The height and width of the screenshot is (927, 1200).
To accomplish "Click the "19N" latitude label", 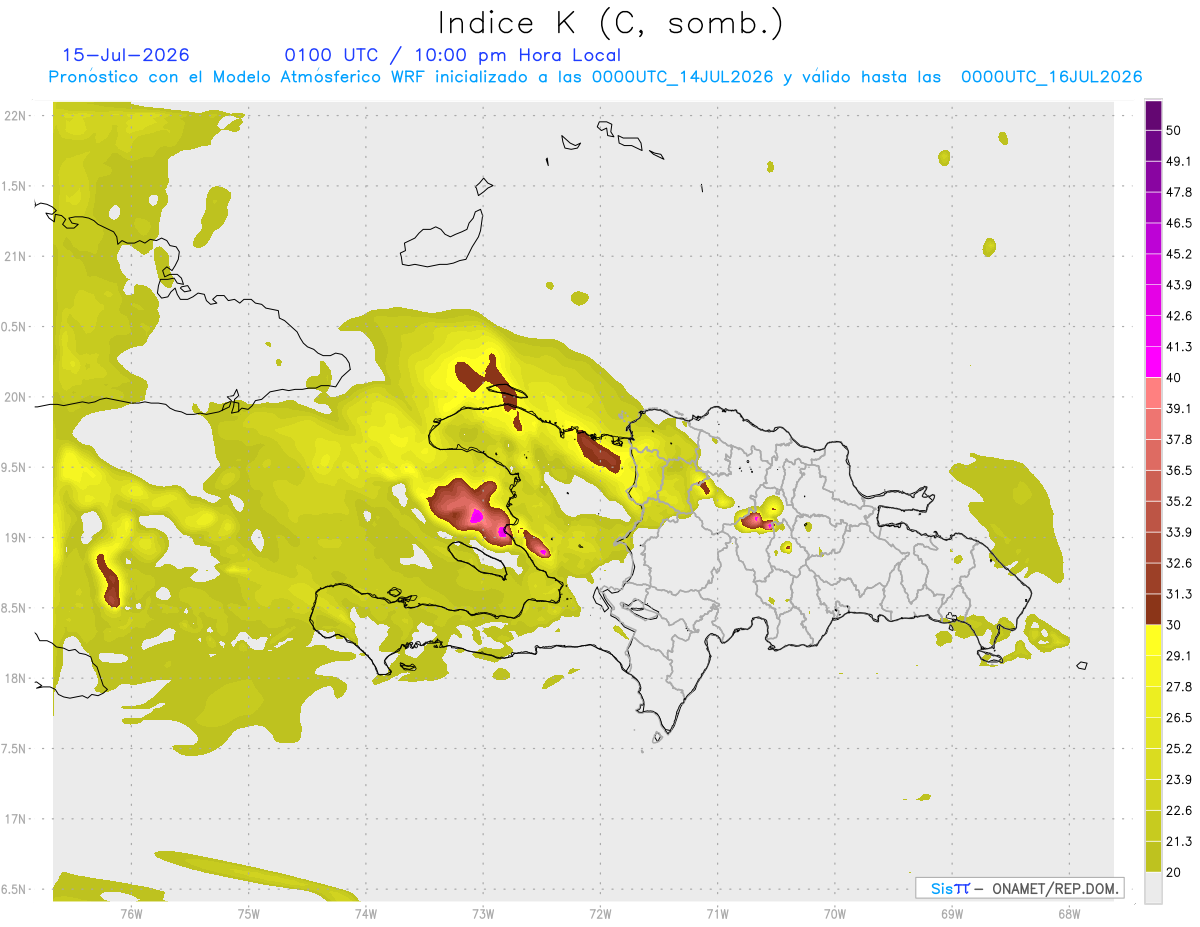I will click(x=16, y=537).
